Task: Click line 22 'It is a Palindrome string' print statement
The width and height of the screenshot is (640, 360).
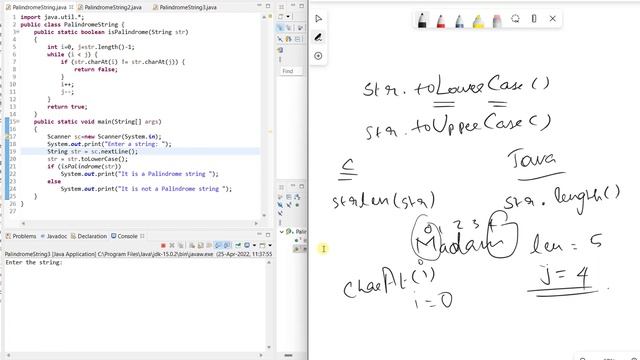Action: (x=140, y=174)
